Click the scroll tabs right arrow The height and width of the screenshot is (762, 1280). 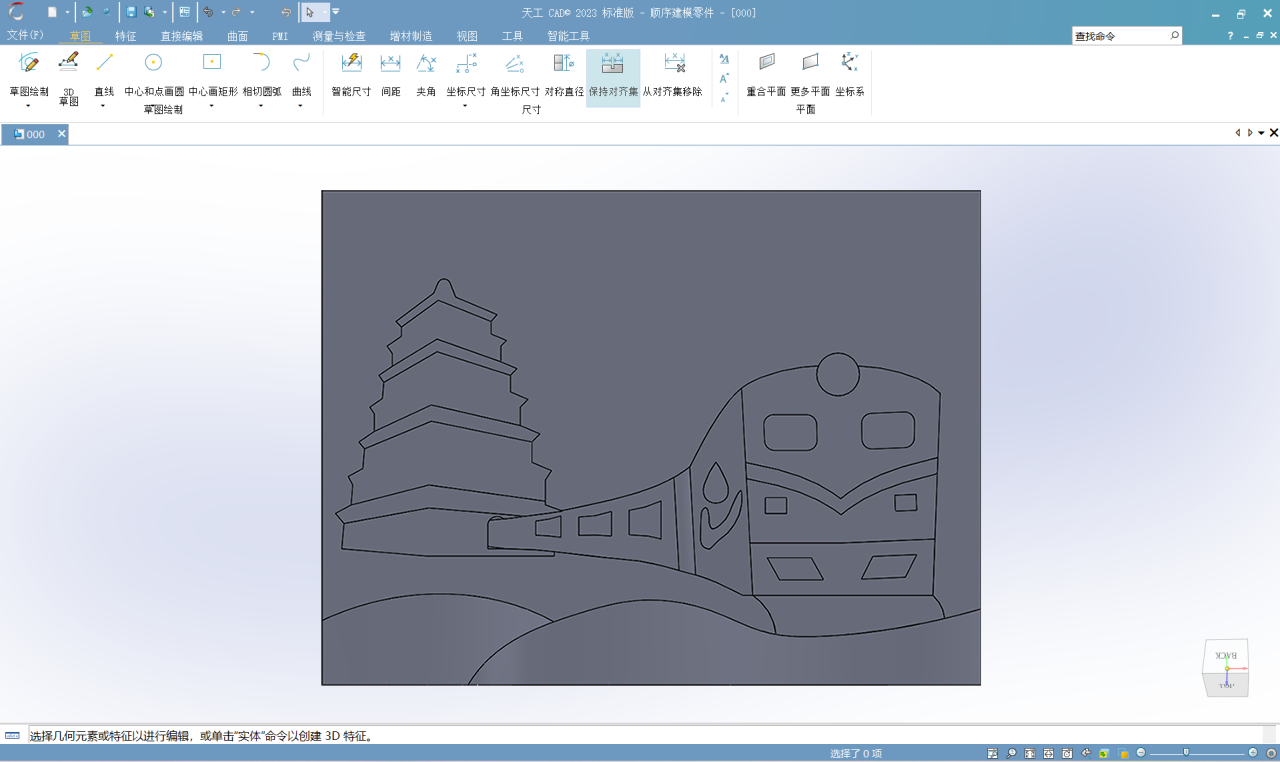1250,133
